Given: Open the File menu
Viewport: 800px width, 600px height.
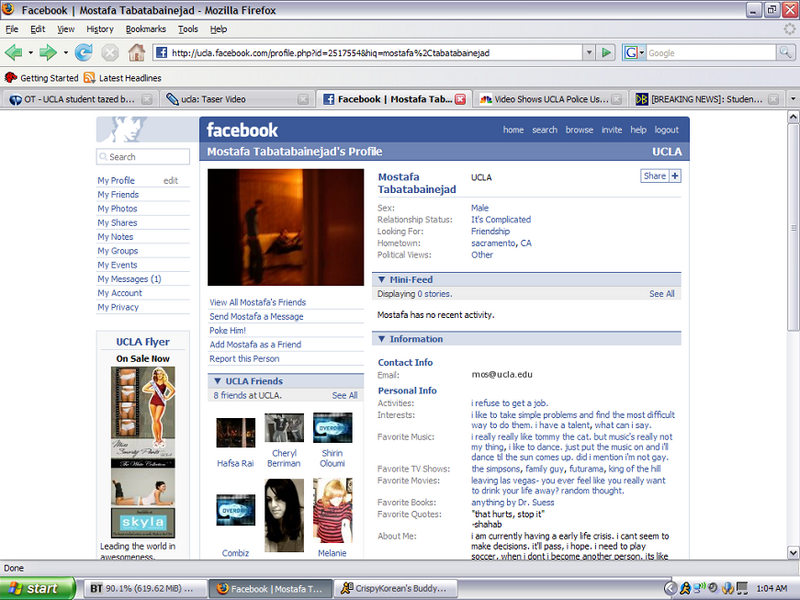Looking at the screenshot, I should (x=12, y=29).
